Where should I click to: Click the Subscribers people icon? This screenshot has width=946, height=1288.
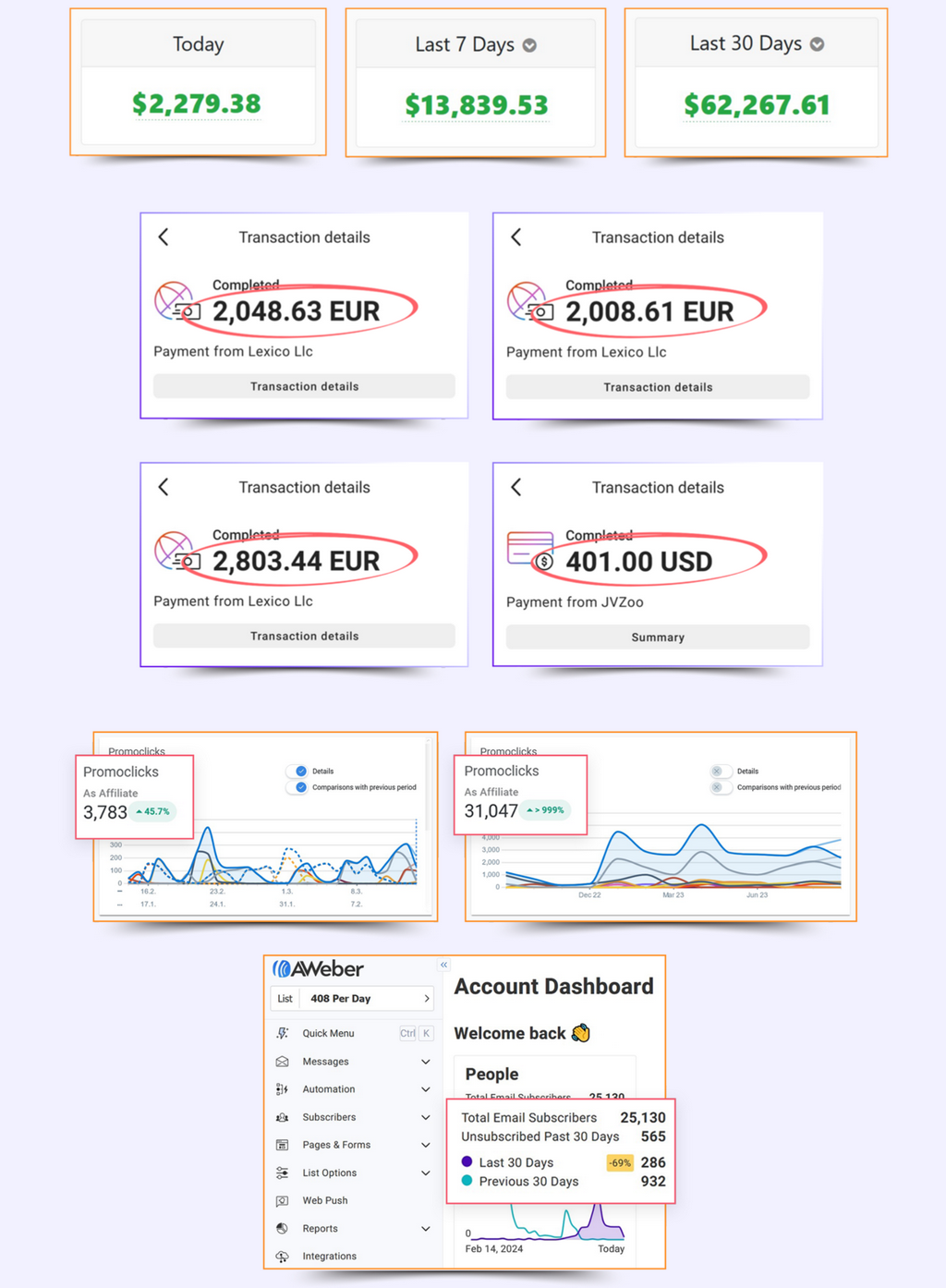[x=283, y=1117]
